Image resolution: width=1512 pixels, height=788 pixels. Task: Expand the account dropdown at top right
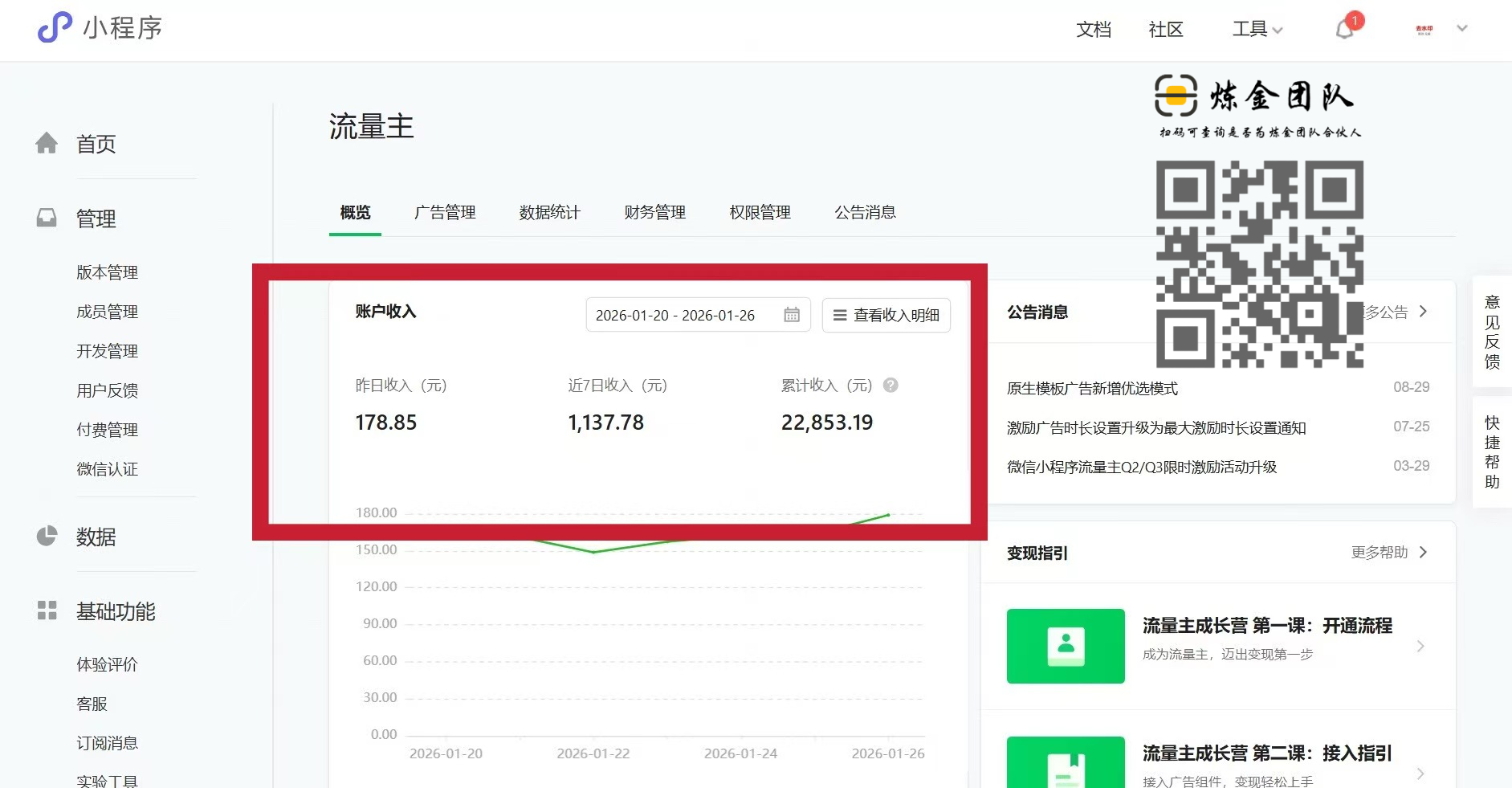pyautogui.click(x=1463, y=28)
